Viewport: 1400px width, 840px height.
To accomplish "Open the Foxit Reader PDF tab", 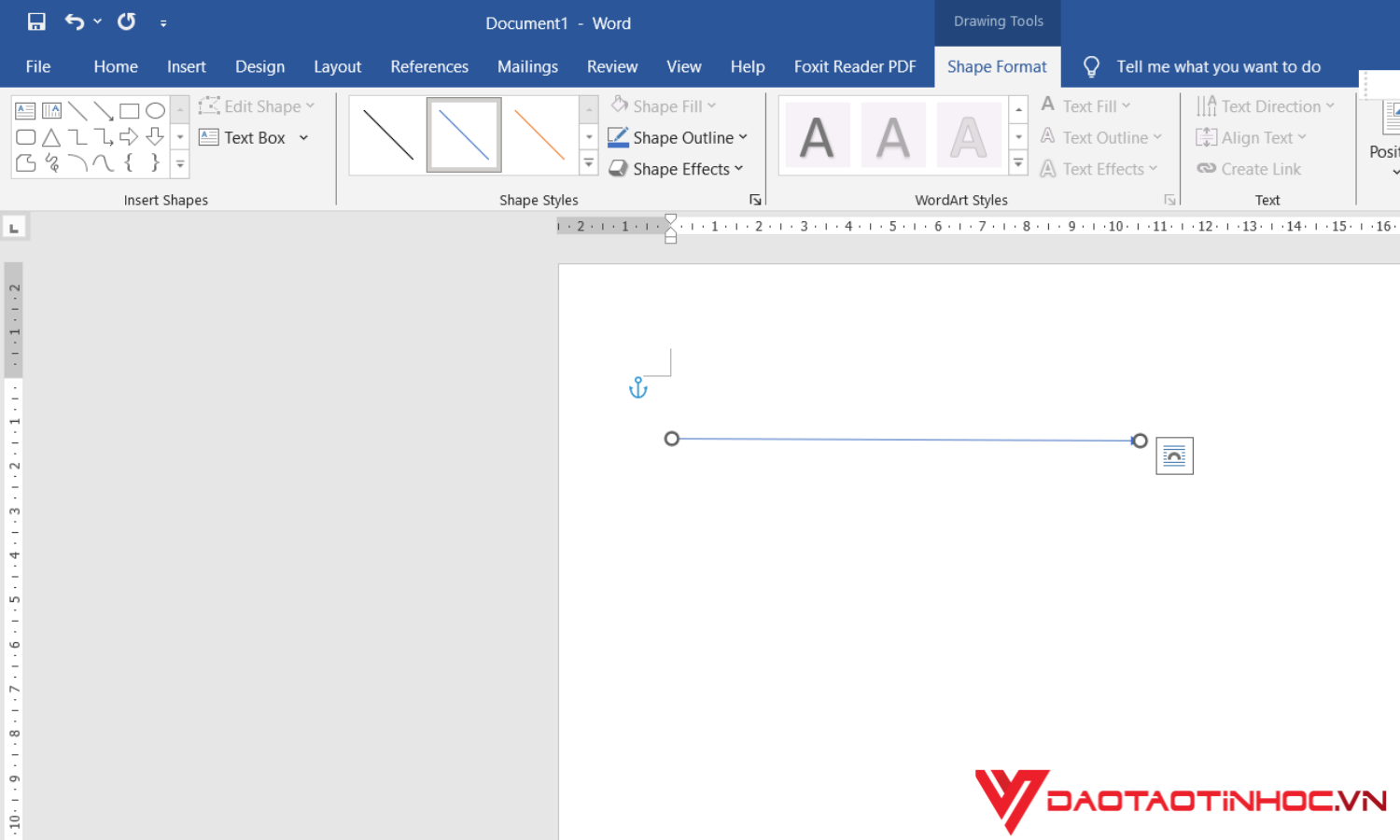I will (x=855, y=66).
